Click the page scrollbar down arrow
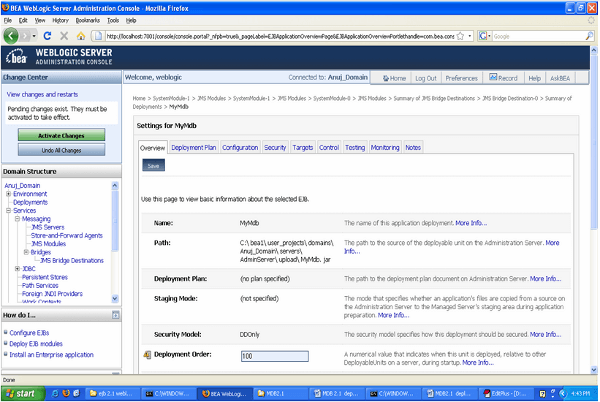The height and width of the screenshot is (402, 600). [593, 370]
